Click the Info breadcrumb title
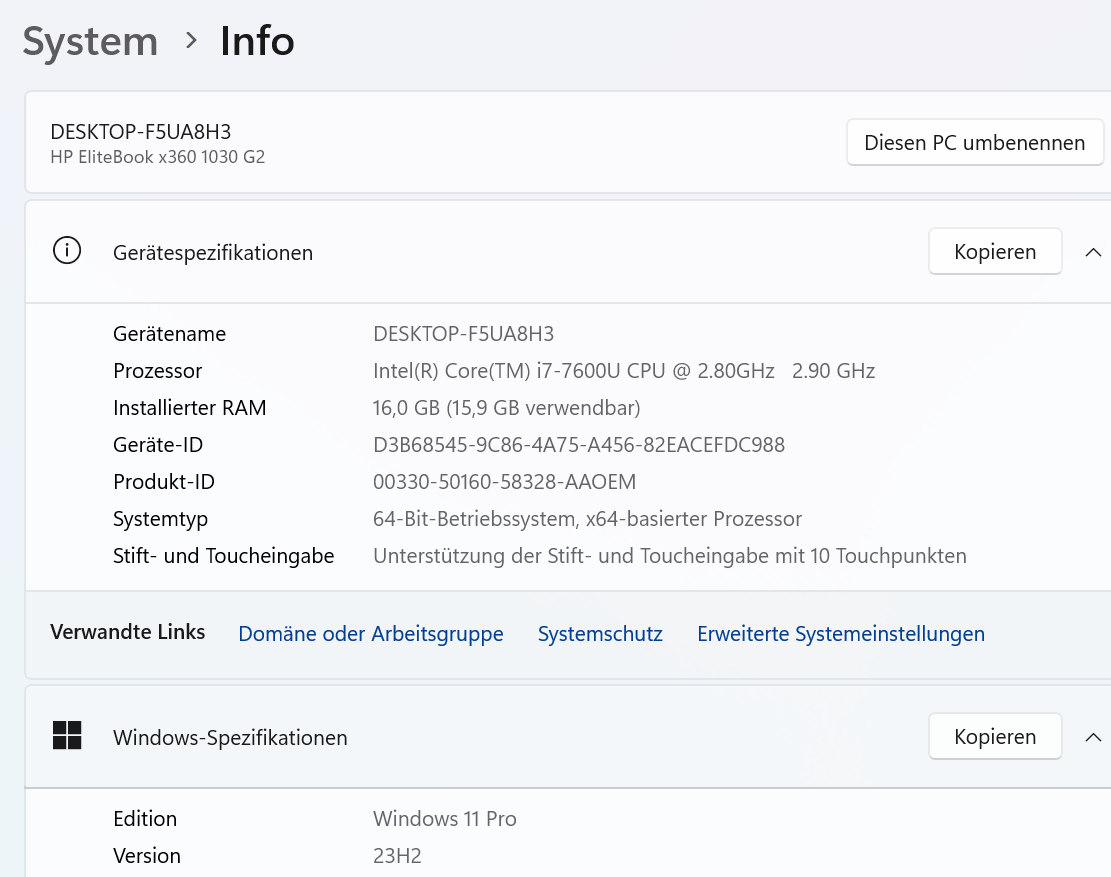 pyautogui.click(x=257, y=41)
